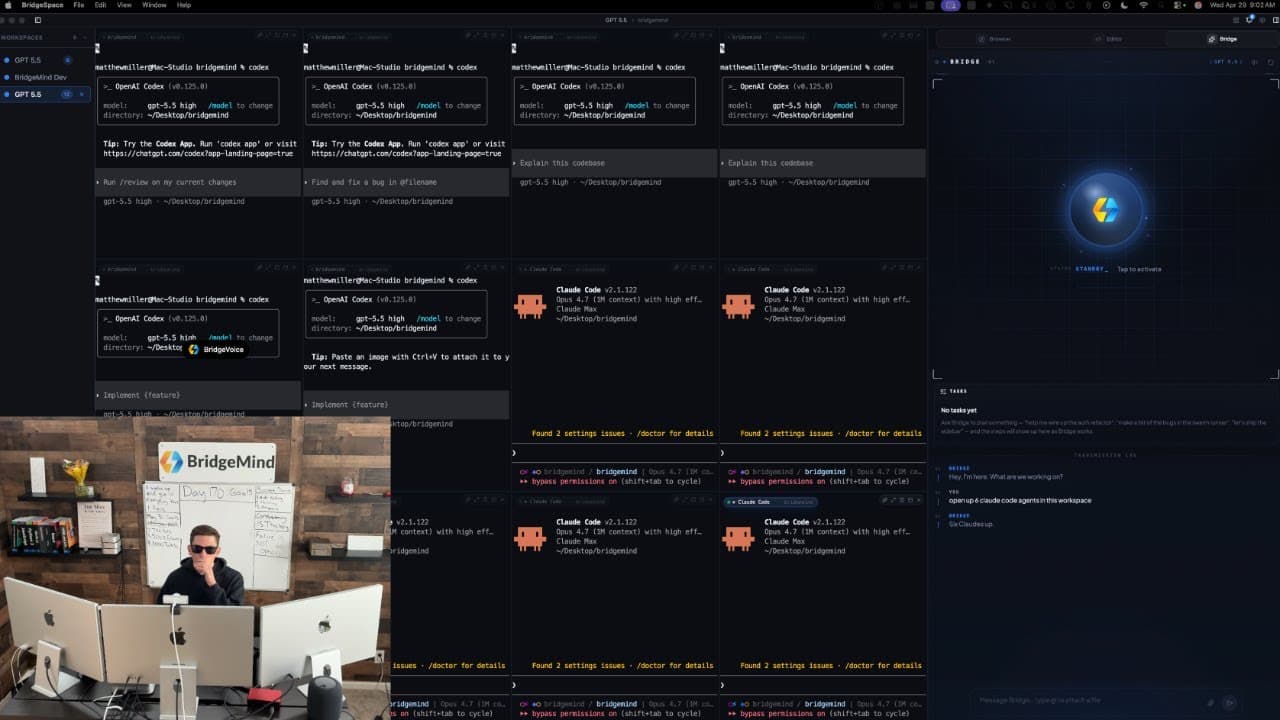Open Control Center in the menu bar
Screen dimensions: 1280x720
click(1180, 5)
